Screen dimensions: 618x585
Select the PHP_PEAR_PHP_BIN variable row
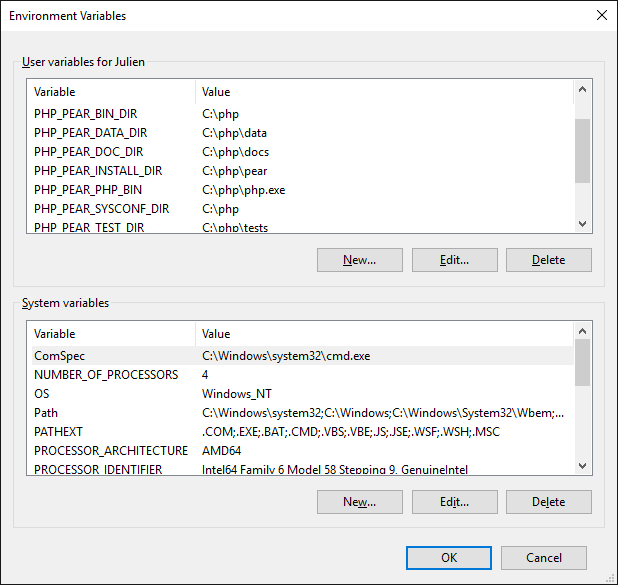302,190
